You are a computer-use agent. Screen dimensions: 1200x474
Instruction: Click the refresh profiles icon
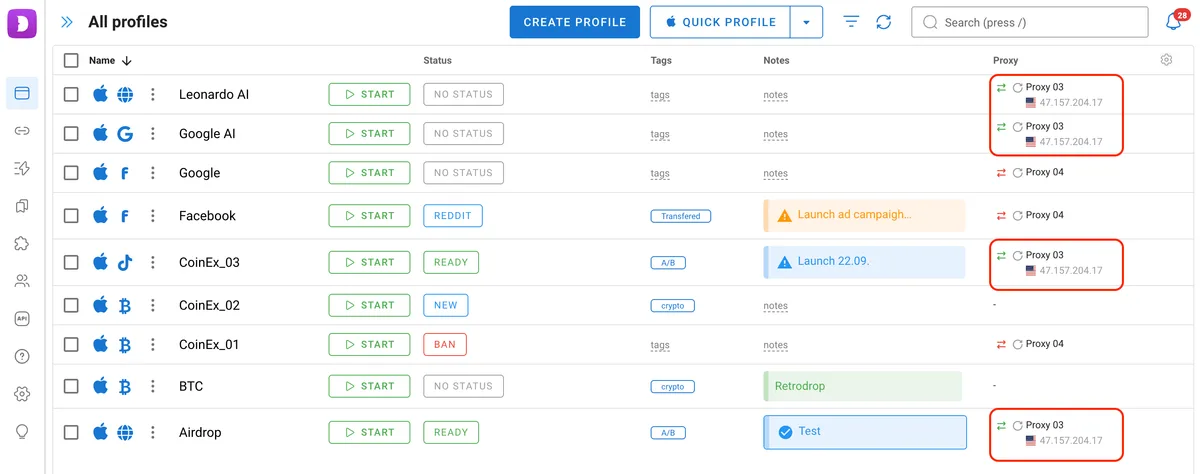883,22
